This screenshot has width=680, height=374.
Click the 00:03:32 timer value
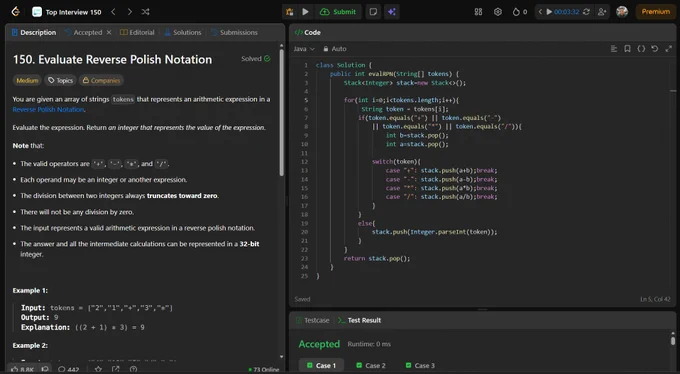click(x=566, y=12)
